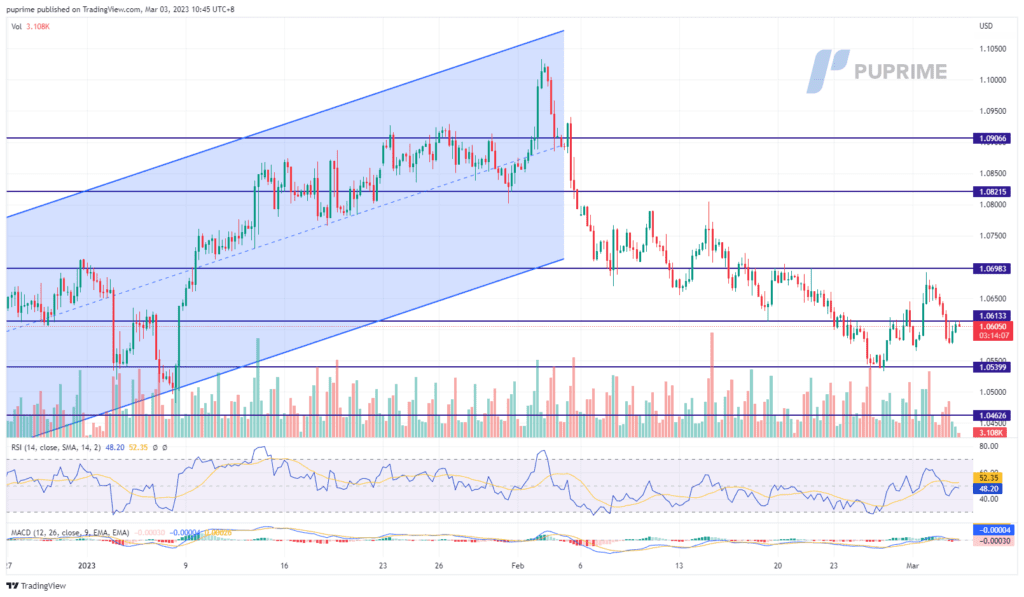Click the 1.05000 price axis tick

click(x=992, y=392)
